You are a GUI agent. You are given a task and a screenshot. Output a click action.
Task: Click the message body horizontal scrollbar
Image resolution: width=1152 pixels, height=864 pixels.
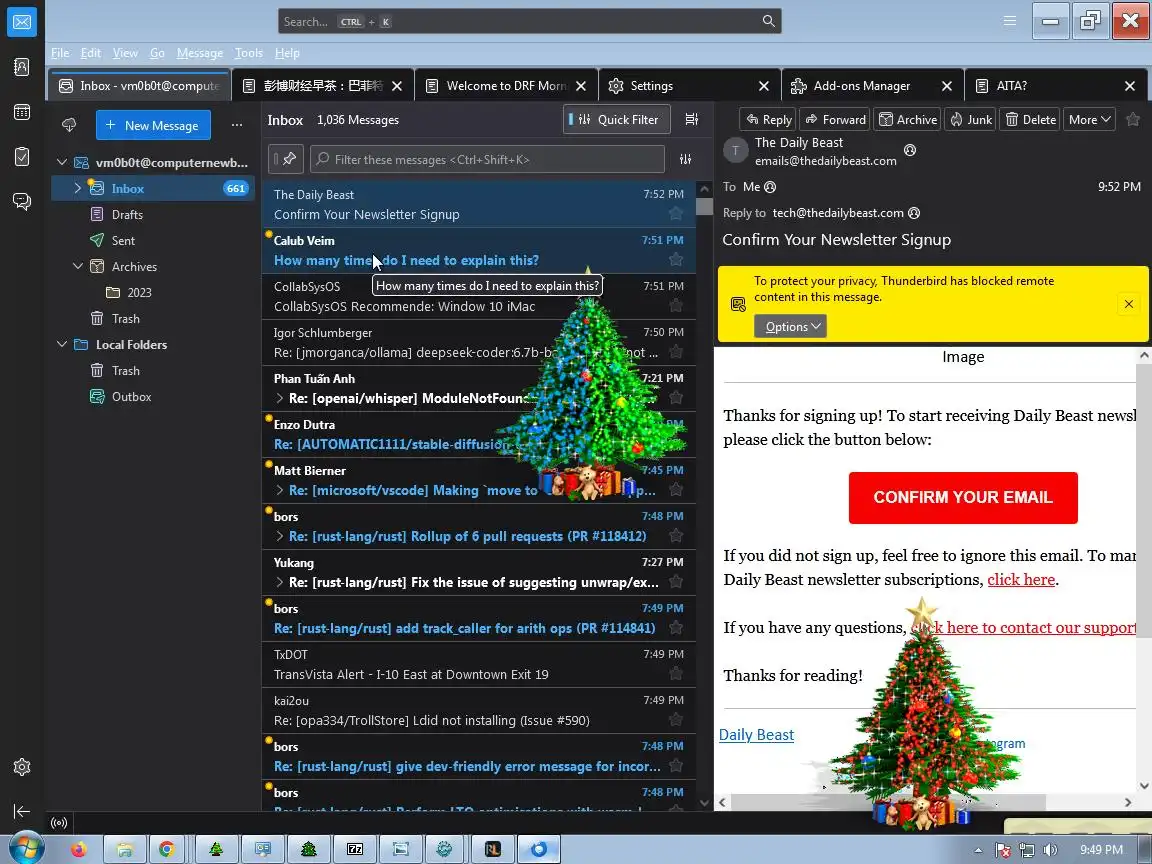click(x=888, y=802)
